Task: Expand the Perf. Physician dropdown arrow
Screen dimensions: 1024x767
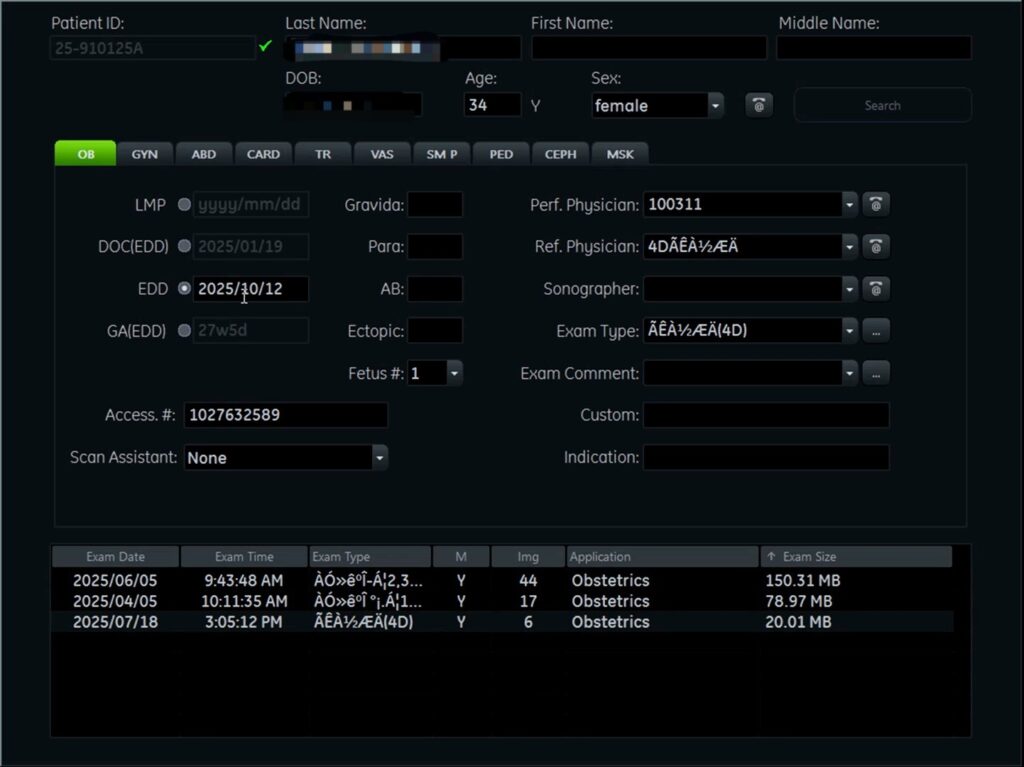Action: point(850,204)
